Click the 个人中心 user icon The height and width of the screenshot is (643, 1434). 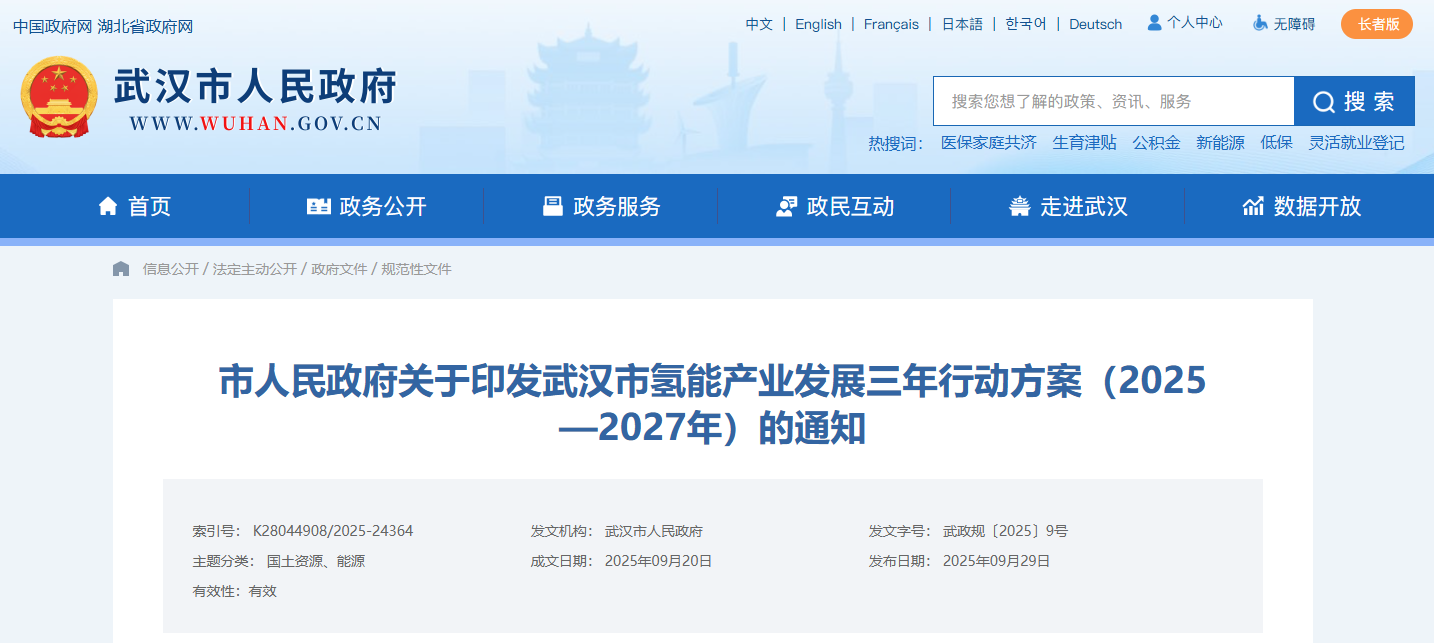1154,22
